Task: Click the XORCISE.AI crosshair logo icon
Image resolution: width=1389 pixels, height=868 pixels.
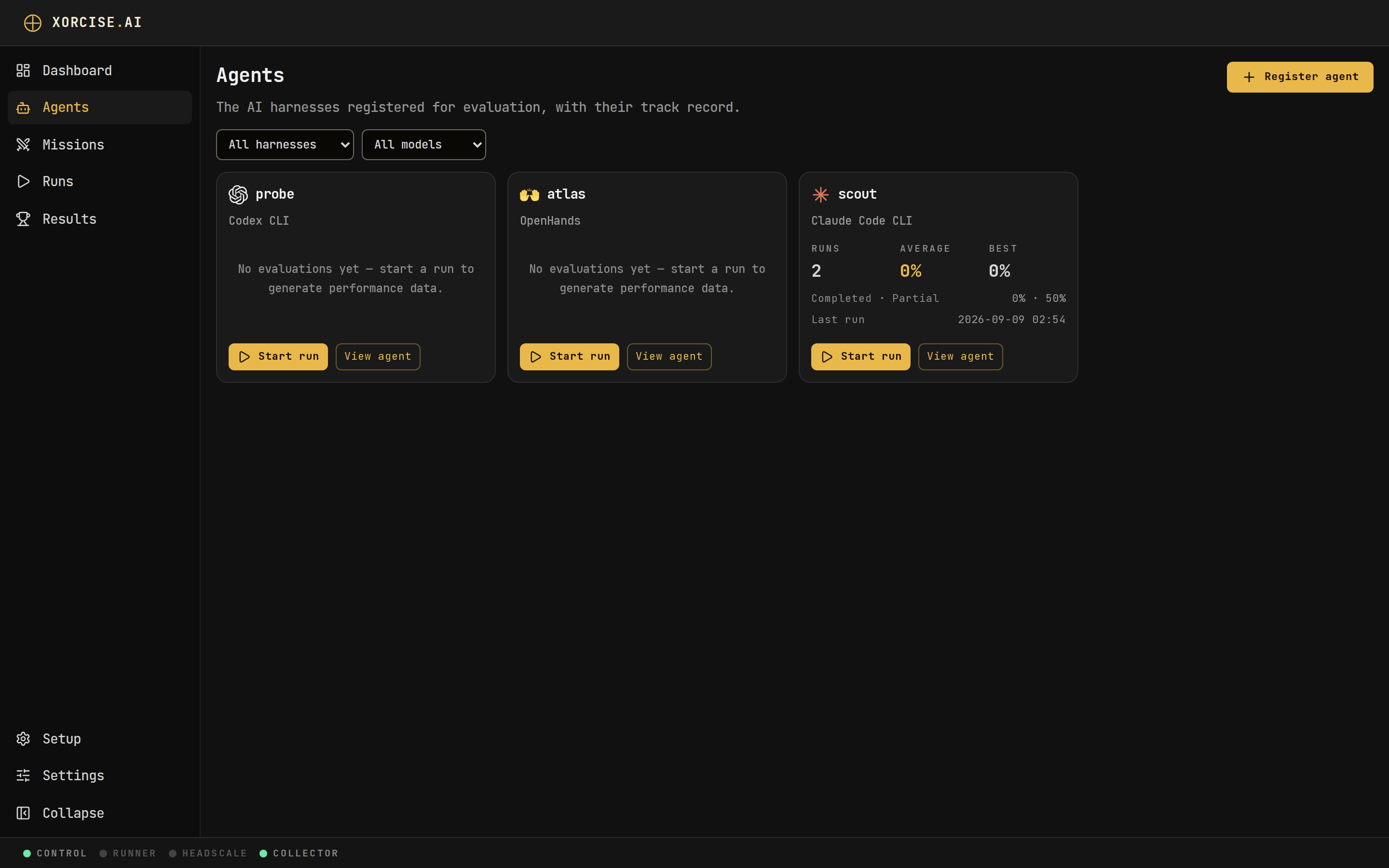Action: (x=33, y=23)
